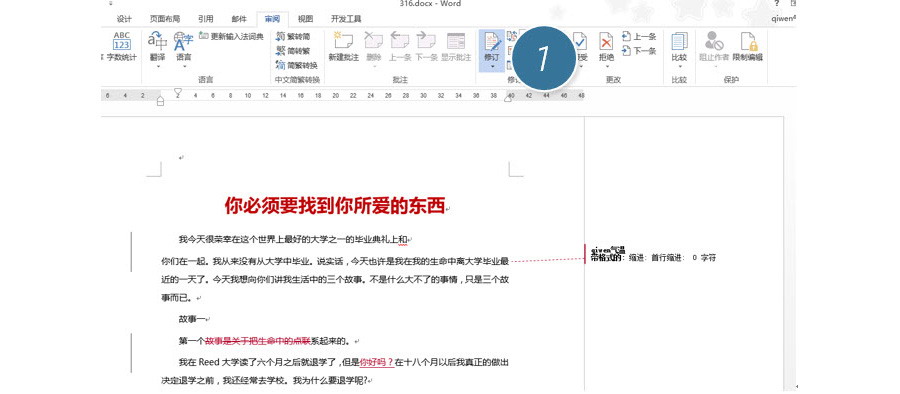Viewport: 900px width, 394px height.
Task: Switch to the 设计 tab
Action: click(124, 19)
